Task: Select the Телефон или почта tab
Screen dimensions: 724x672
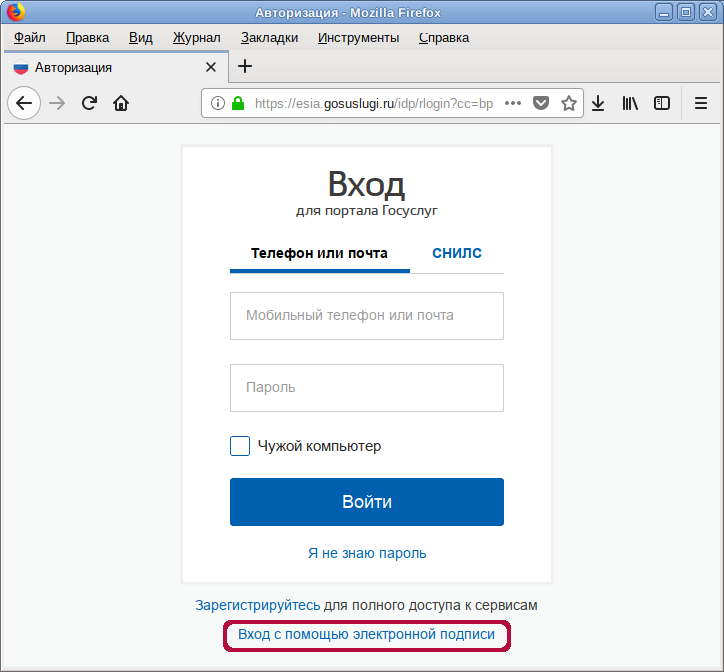Action: (x=320, y=253)
